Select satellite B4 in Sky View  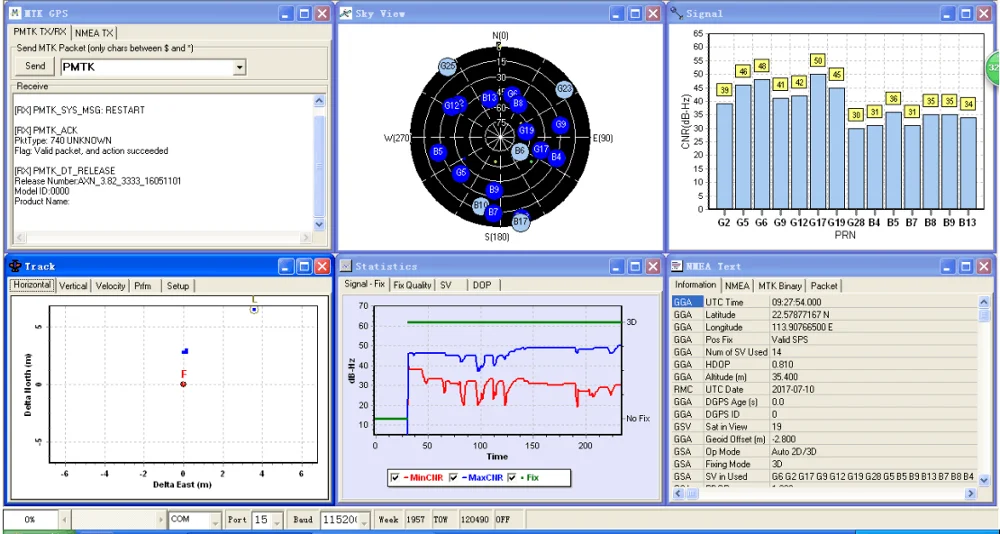pyautogui.click(x=557, y=157)
